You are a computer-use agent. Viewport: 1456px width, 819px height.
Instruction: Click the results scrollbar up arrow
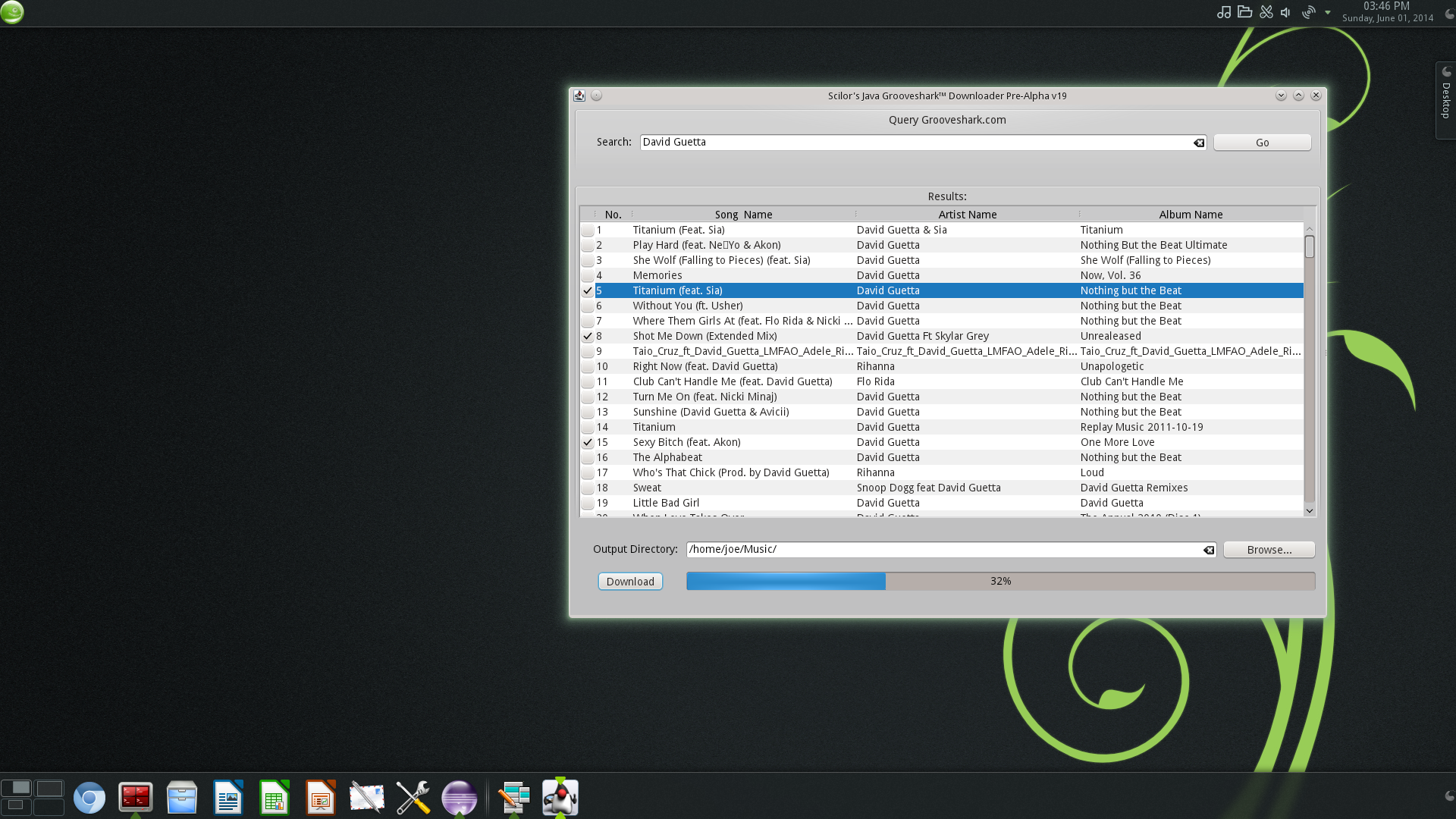[x=1309, y=228]
